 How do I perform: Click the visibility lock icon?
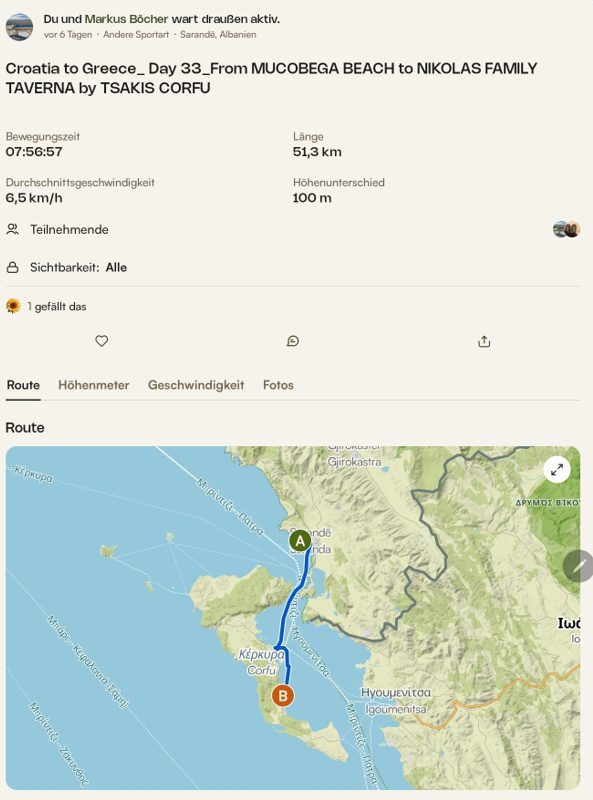(x=12, y=267)
